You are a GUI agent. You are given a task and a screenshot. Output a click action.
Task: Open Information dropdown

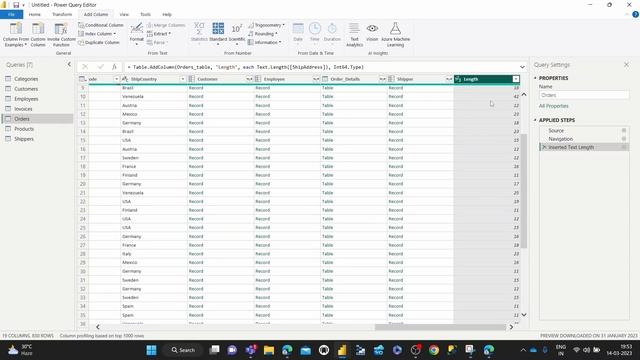click(x=264, y=42)
